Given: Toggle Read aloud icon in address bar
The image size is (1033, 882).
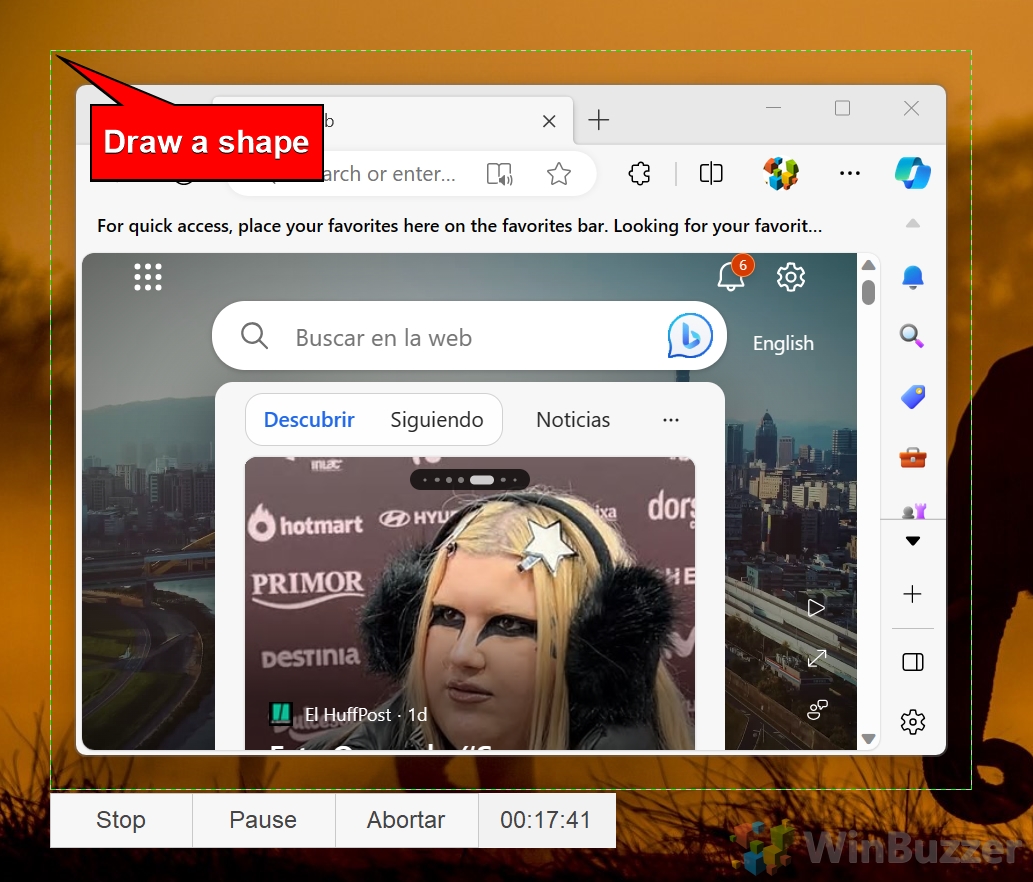Looking at the screenshot, I should coord(499,174).
